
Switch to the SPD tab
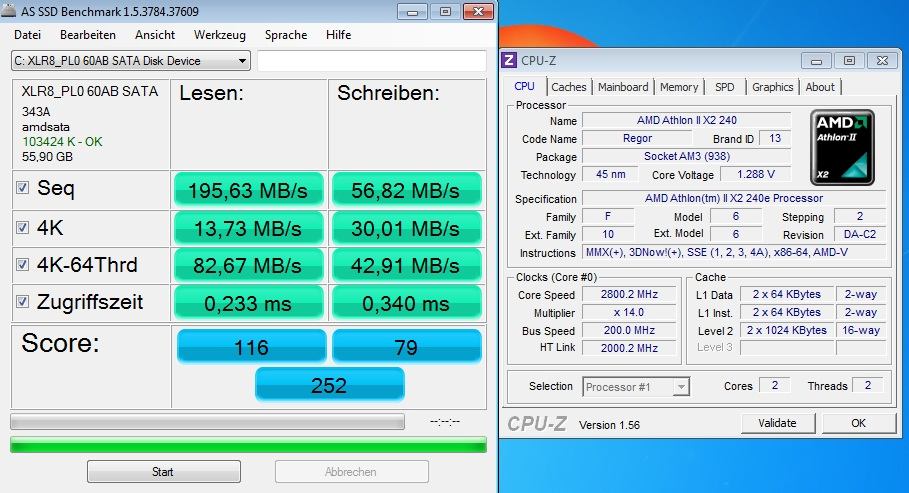pyautogui.click(x=725, y=87)
